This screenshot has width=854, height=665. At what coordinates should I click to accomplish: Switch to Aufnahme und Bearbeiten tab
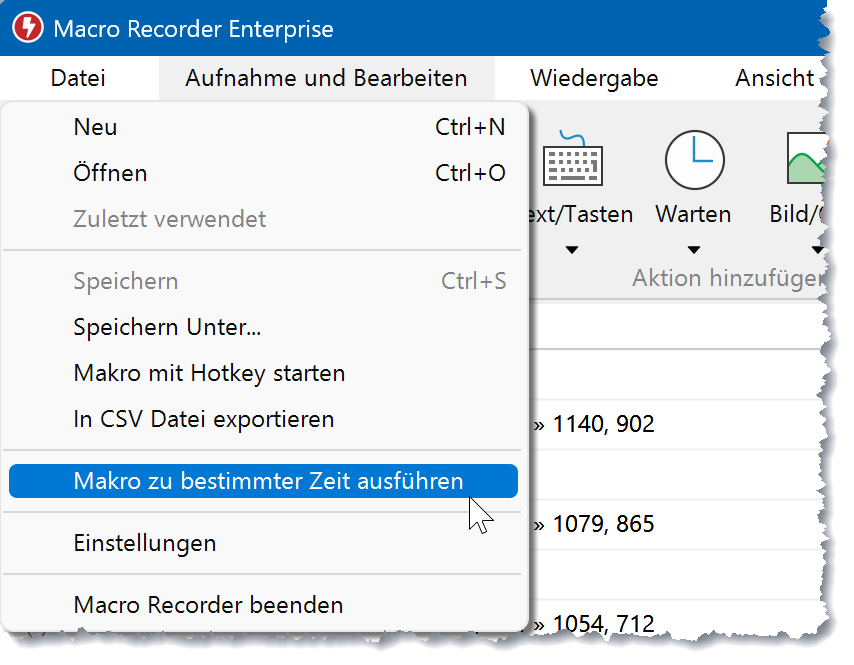point(326,78)
